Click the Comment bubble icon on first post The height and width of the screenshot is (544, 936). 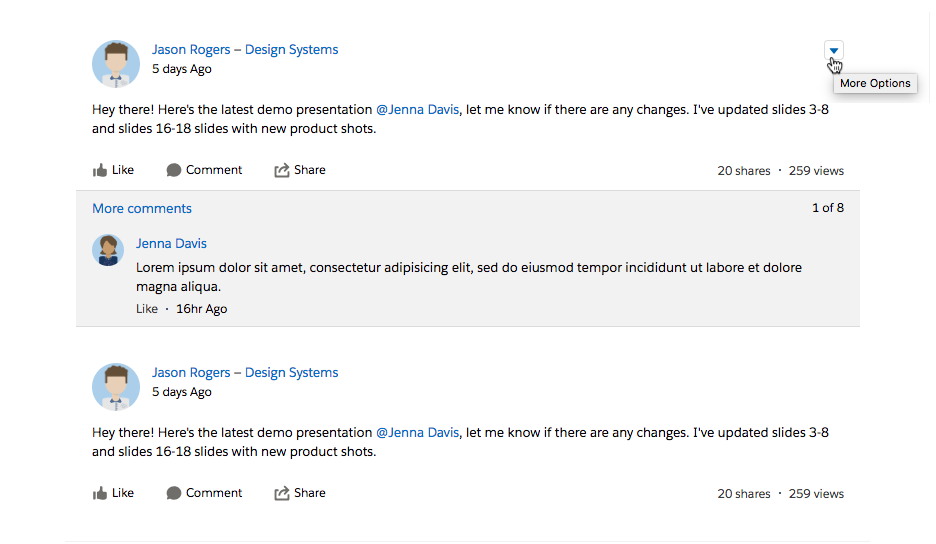(x=174, y=171)
